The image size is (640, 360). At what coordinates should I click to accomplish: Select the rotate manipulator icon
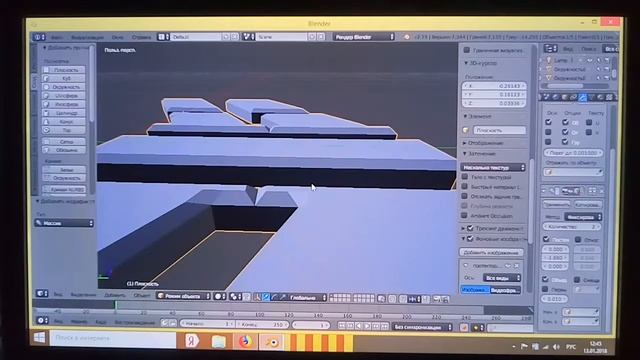click(274, 297)
